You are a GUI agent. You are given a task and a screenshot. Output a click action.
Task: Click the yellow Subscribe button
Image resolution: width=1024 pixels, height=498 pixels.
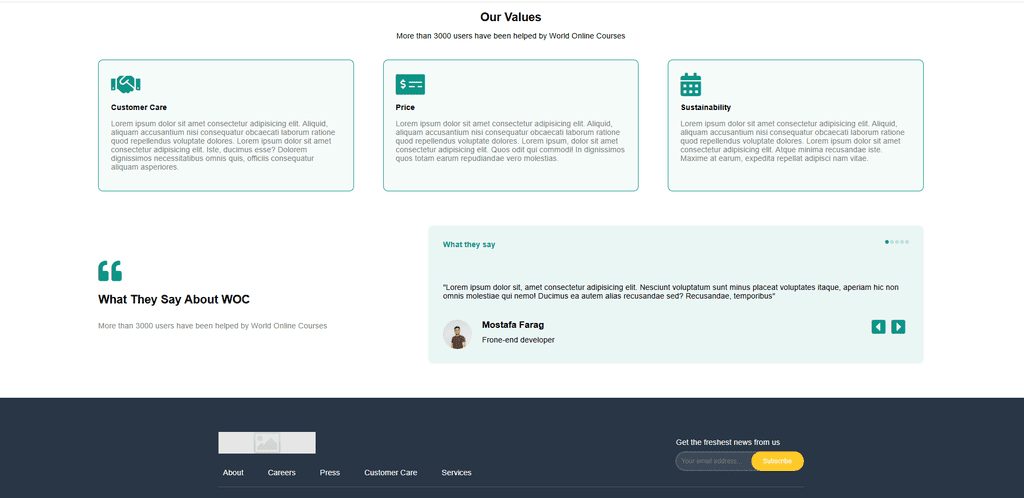tap(777, 461)
